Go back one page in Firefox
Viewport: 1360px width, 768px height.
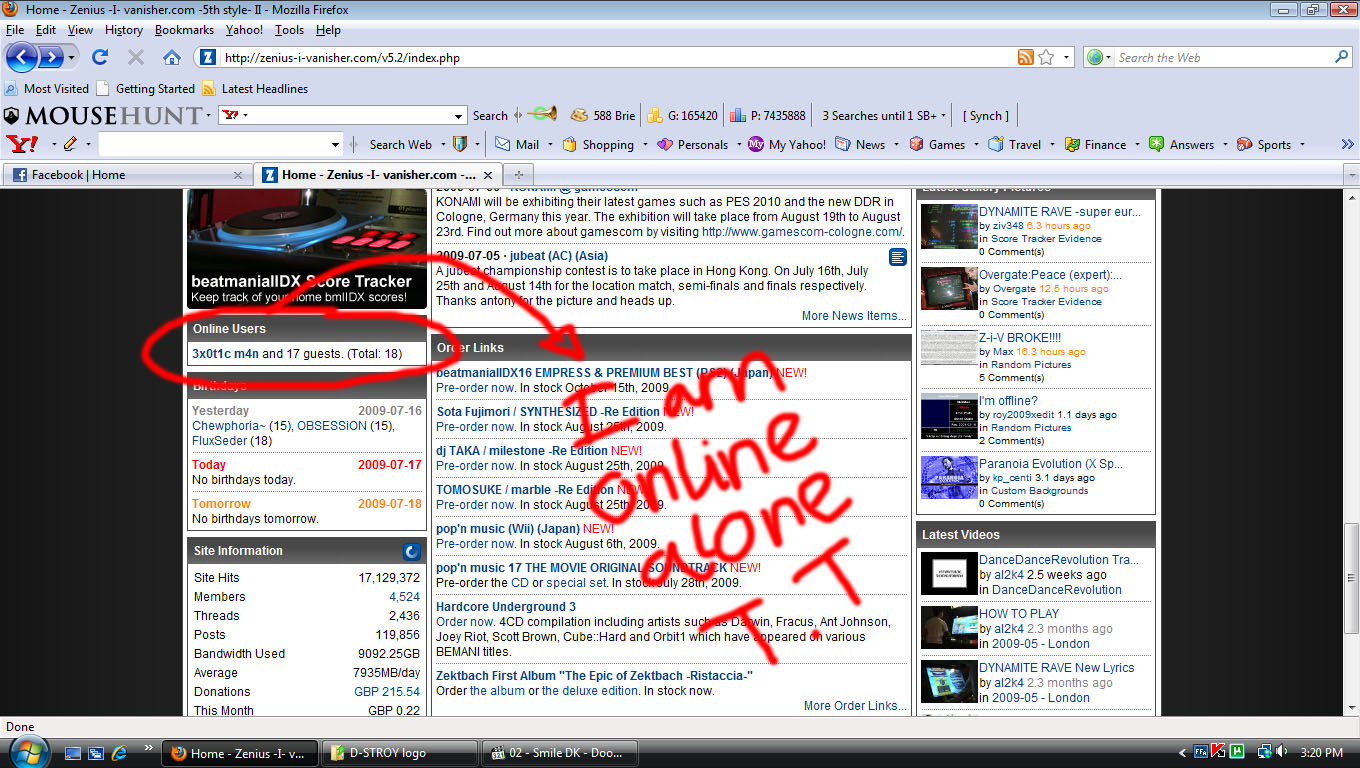coord(22,57)
